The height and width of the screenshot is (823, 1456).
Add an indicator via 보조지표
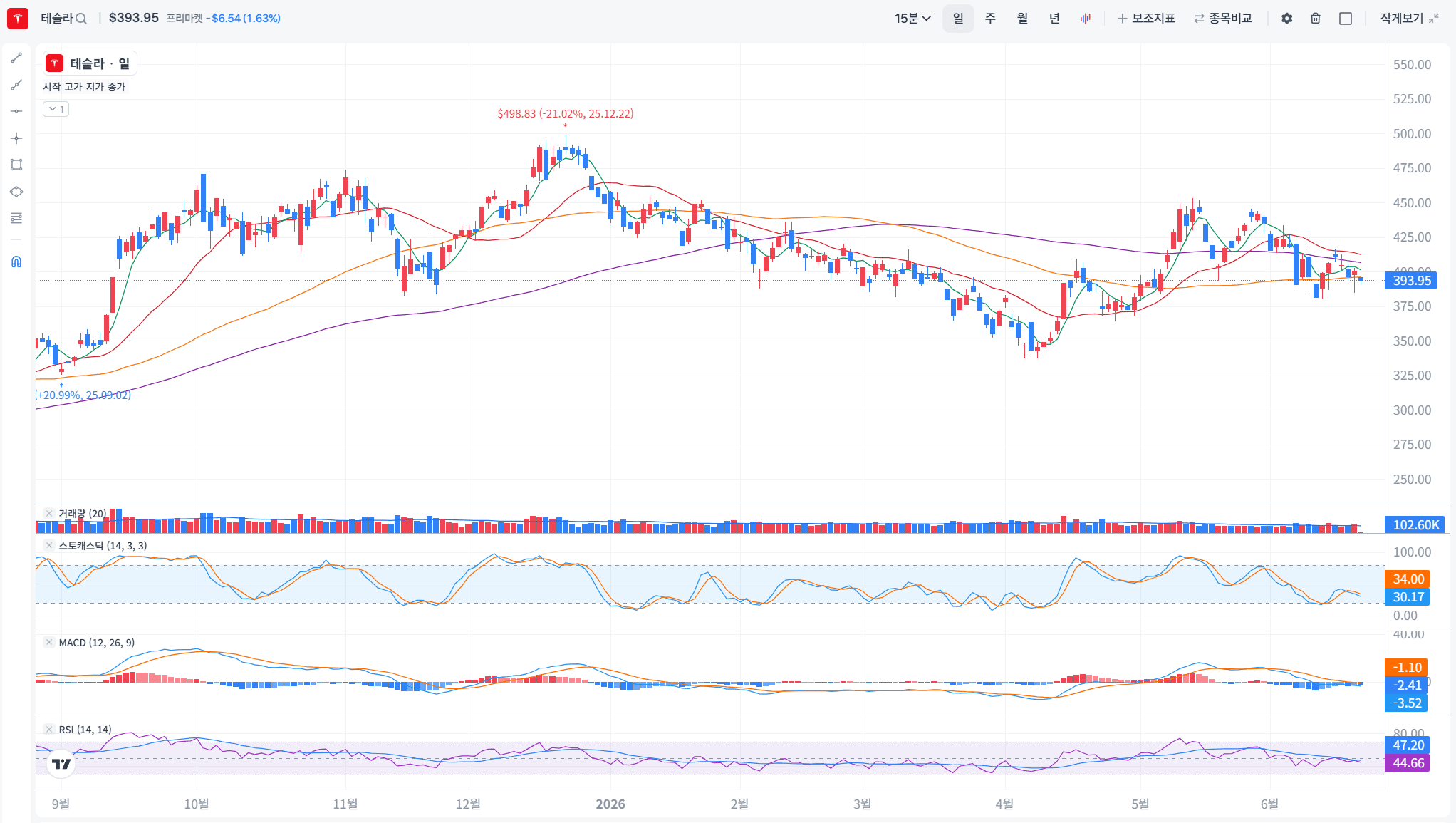click(x=1146, y=19)
